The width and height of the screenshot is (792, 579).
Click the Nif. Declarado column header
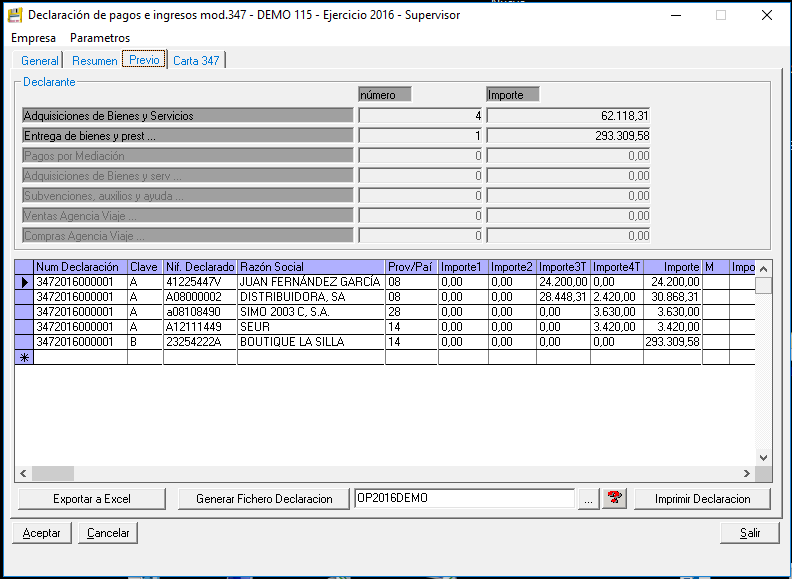pyautogui.click(x=200, y=267)
